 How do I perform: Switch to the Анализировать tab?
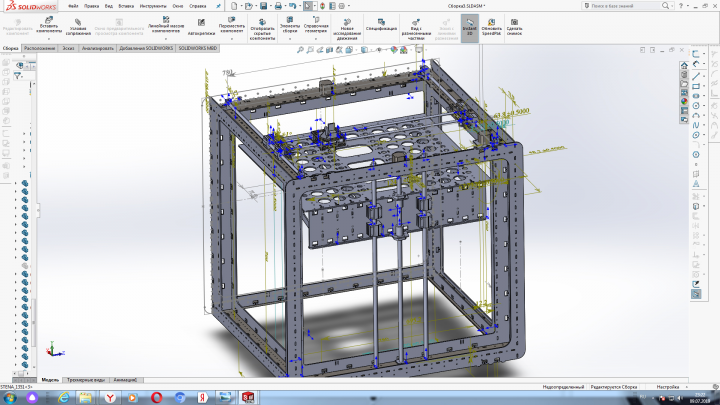point(97,48)
